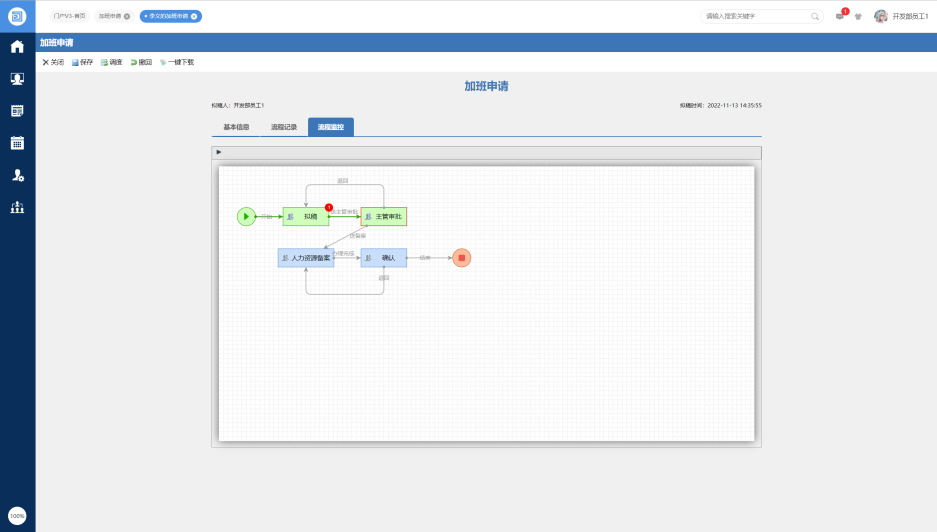Switch to the 流程记录 tab
This screenshot has width=937, height=532.
click(284, 127)
